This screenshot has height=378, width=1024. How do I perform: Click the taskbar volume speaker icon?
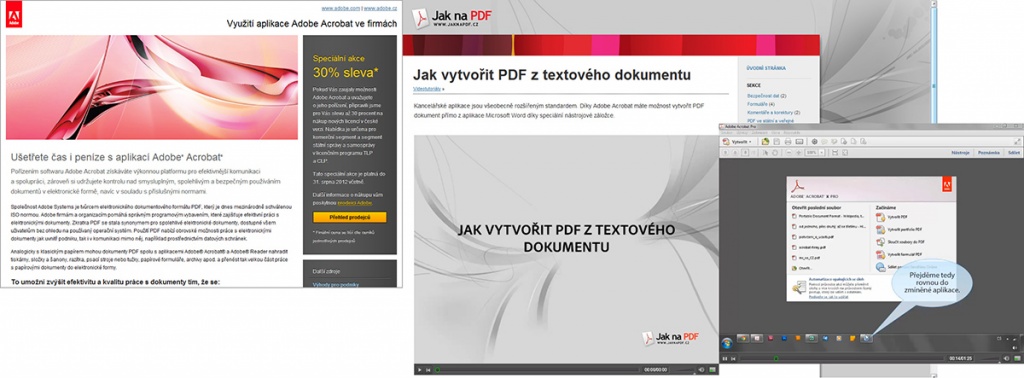coord(1015,348)
